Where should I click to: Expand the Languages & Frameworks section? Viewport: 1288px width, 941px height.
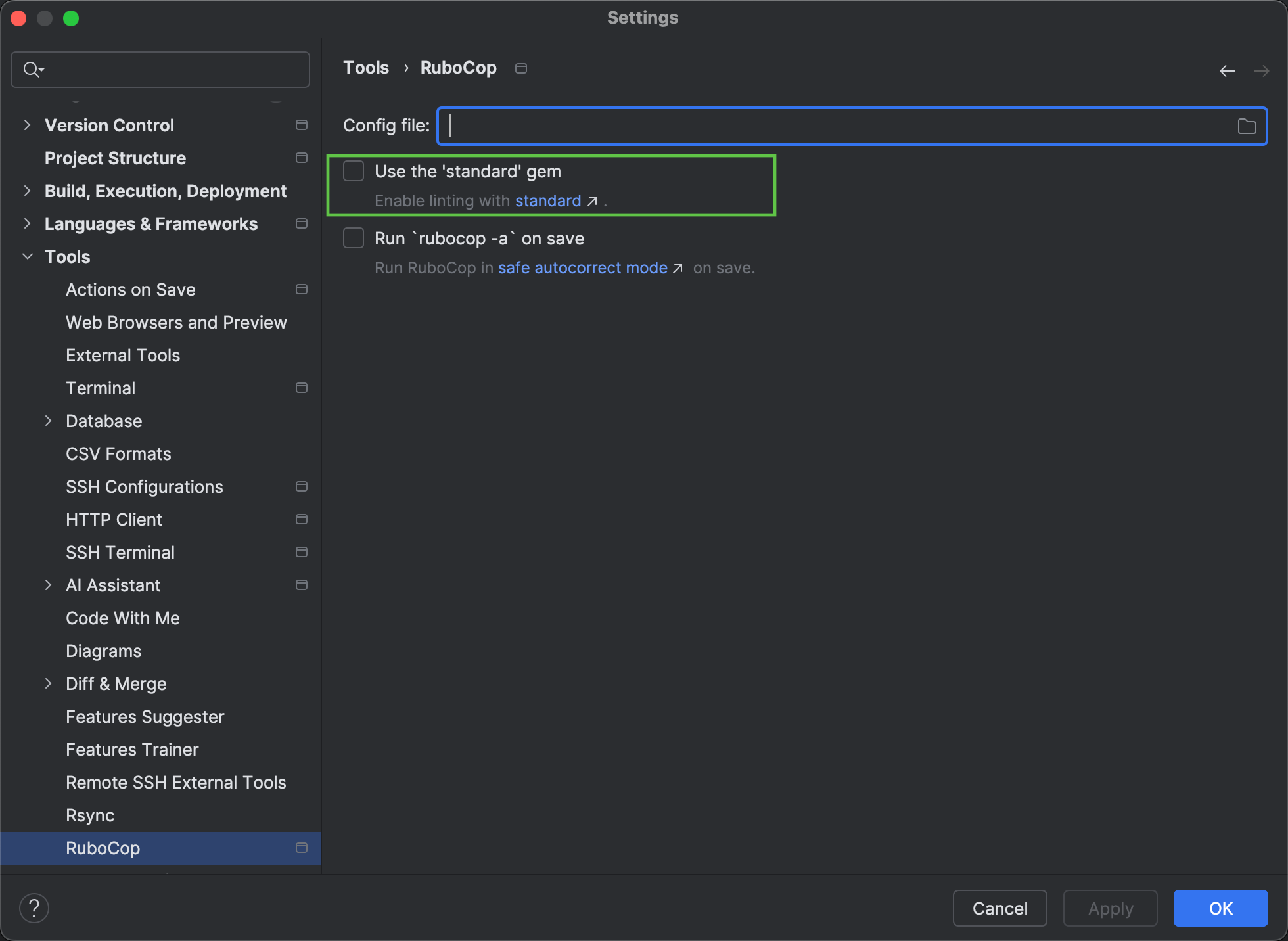(x=27, y=223)
